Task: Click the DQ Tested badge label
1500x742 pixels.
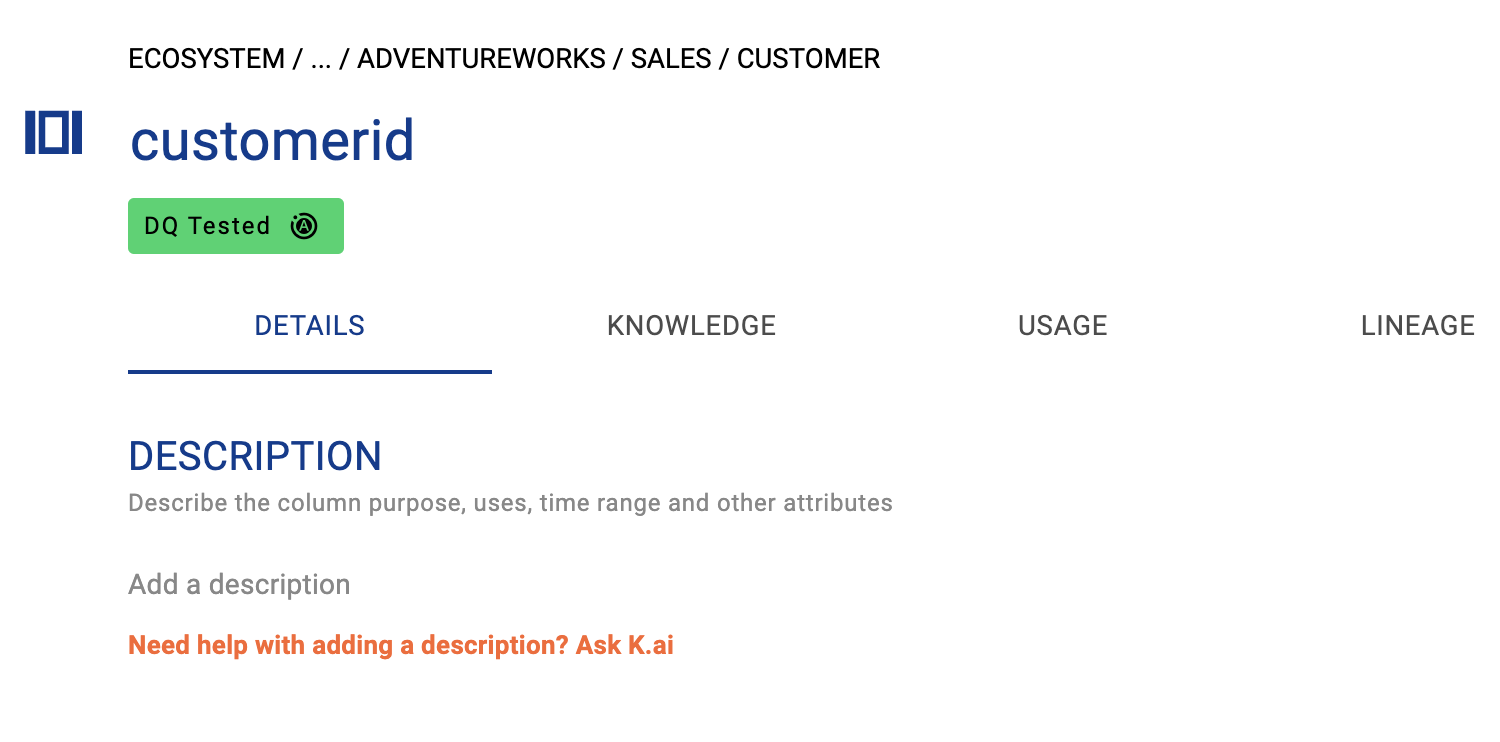Action: (x=207, y=226)
